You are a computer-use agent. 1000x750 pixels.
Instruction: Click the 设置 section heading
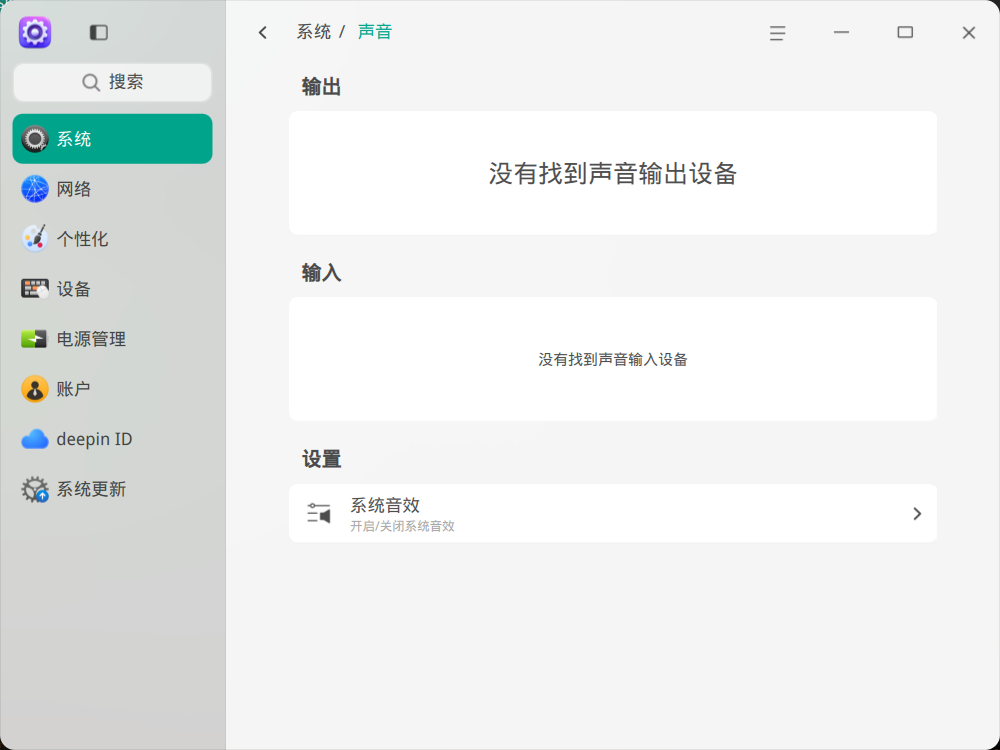point(321,459)
